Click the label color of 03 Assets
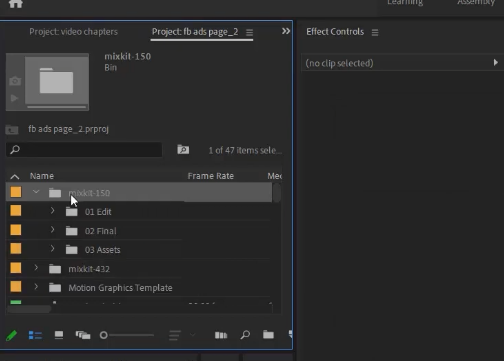 pos(16,248)
